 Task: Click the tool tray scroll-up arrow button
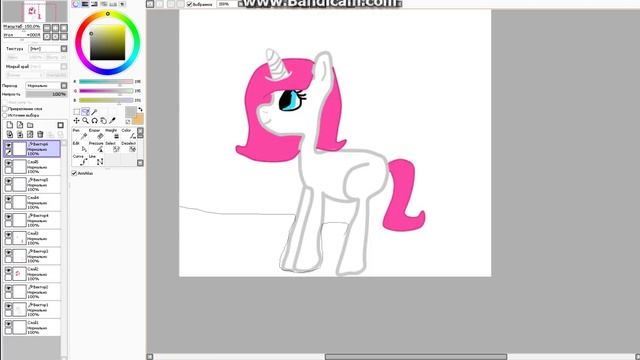tap(140, 131)
